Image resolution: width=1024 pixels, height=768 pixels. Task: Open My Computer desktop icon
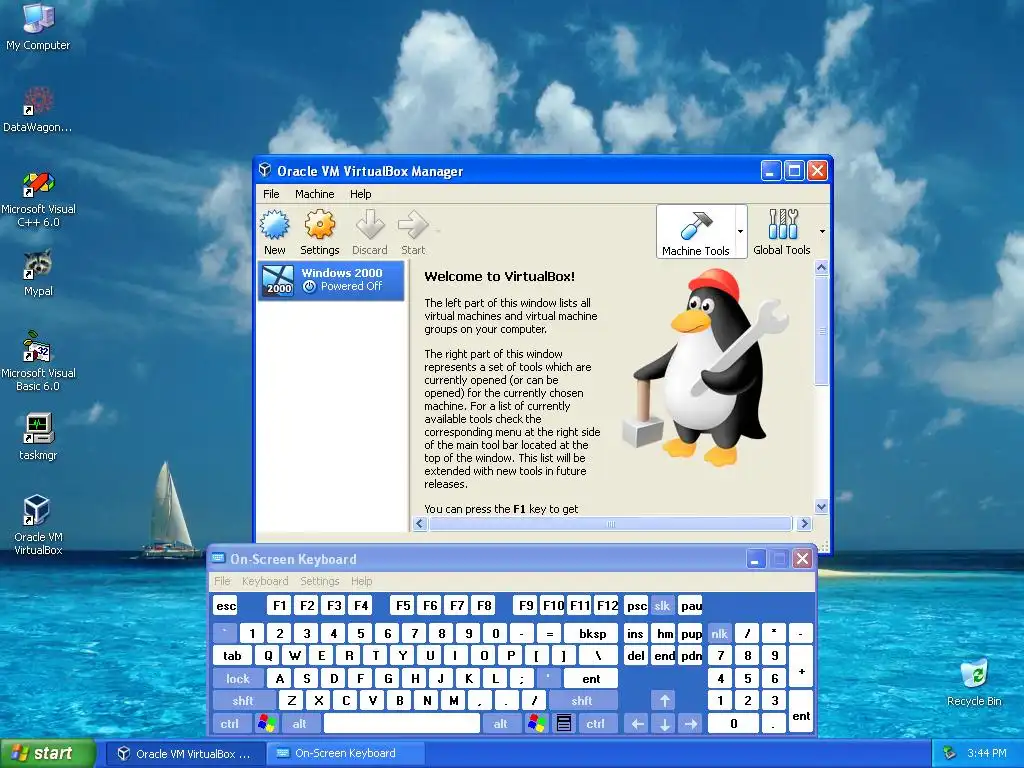pyautogui.click(x=38, y=27)
